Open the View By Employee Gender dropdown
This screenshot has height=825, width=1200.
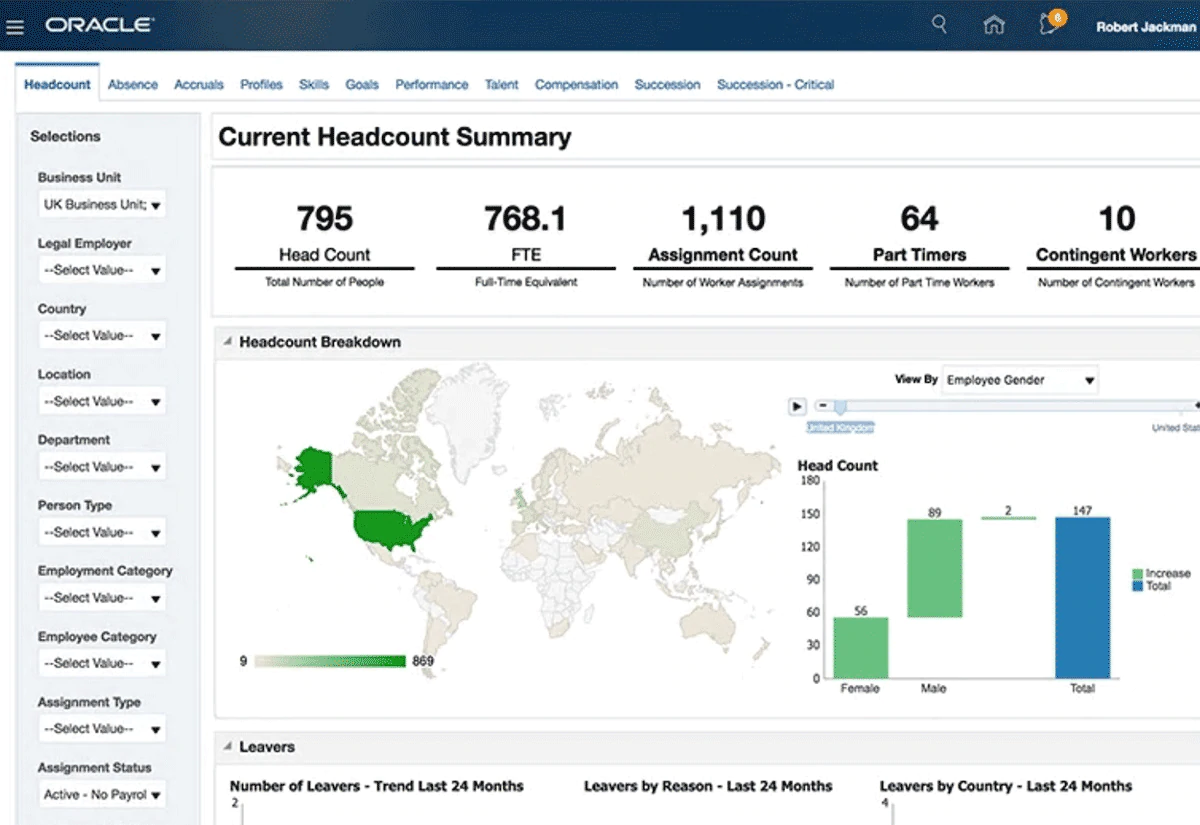1019,380
